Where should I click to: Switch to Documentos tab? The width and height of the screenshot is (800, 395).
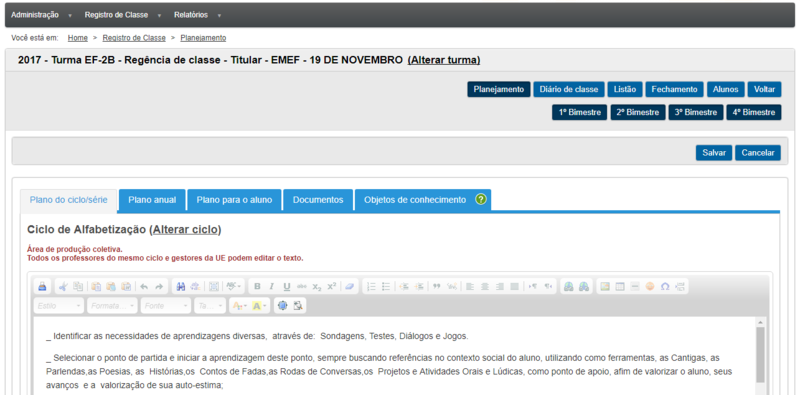point(318,200)
